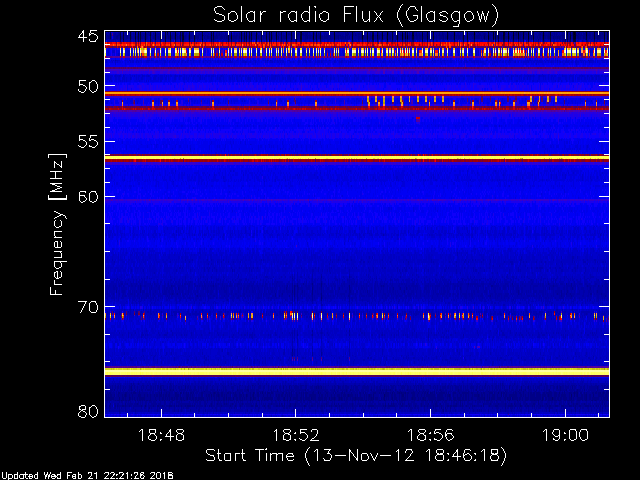
Task: Click the yellow emission band near 56.5 MHz
Action: pyautogui.click(x=357, y=158)
